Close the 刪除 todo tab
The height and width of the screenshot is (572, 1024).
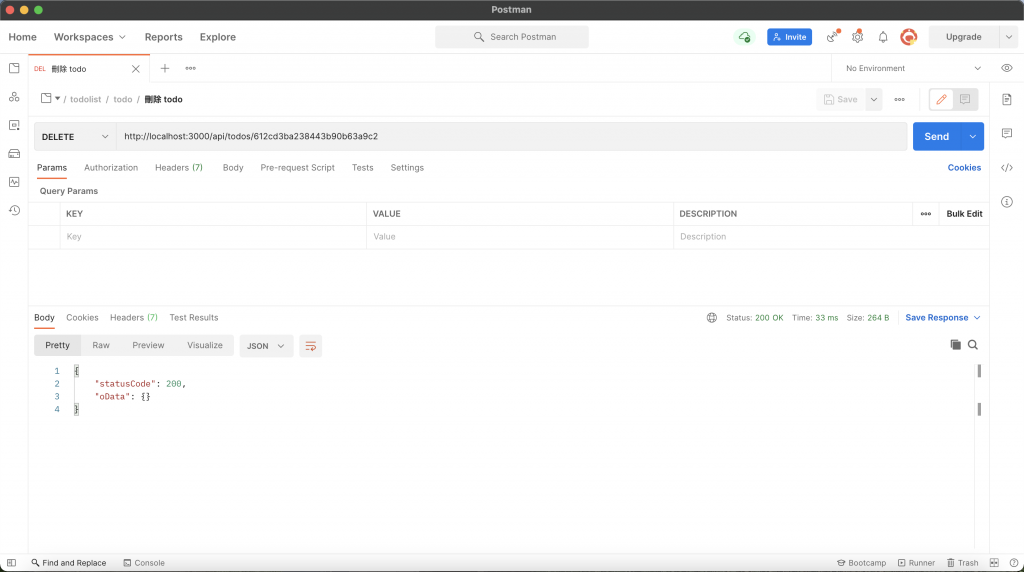click(x=135, y=69)
